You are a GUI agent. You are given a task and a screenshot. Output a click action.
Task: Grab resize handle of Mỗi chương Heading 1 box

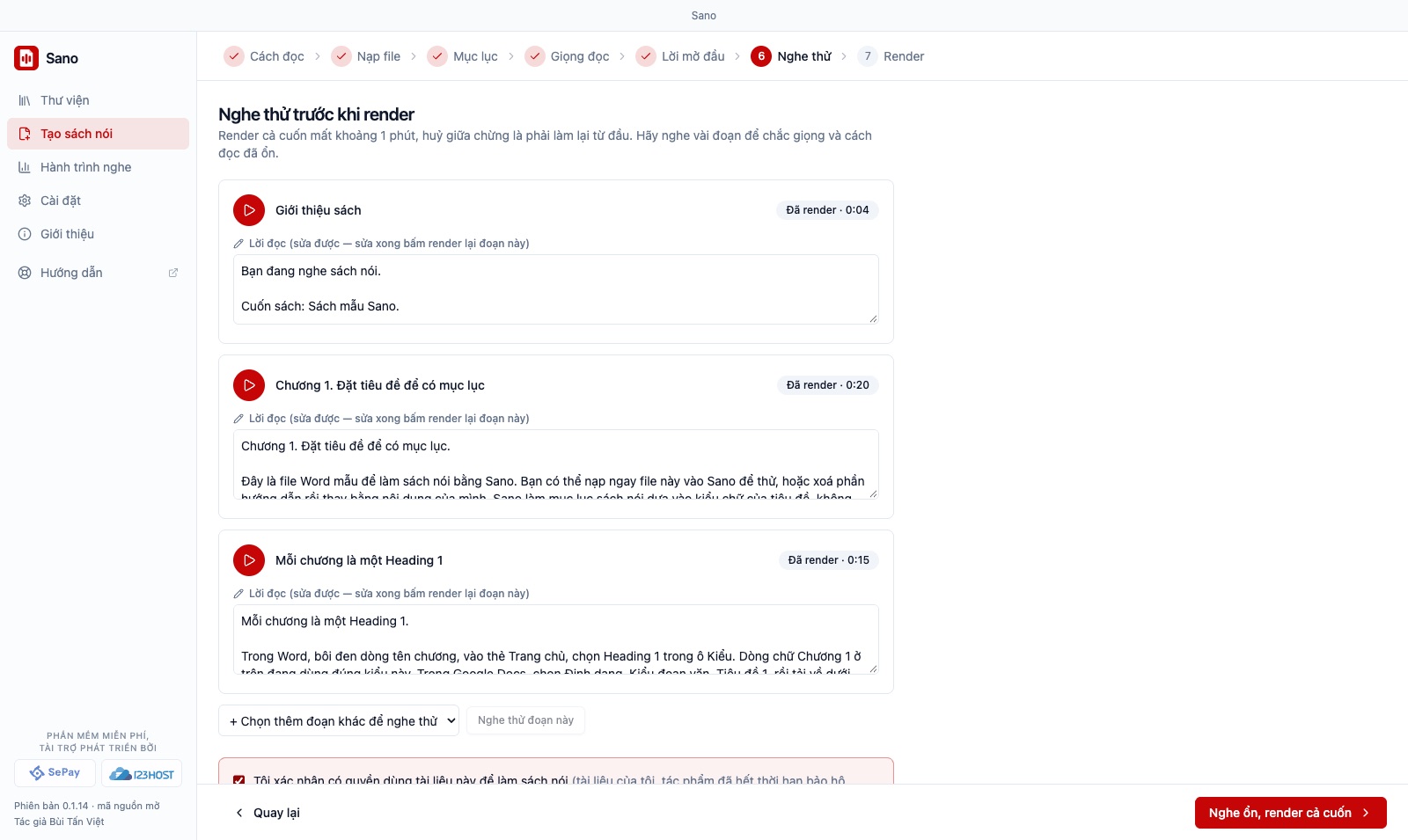click(873, 668)
